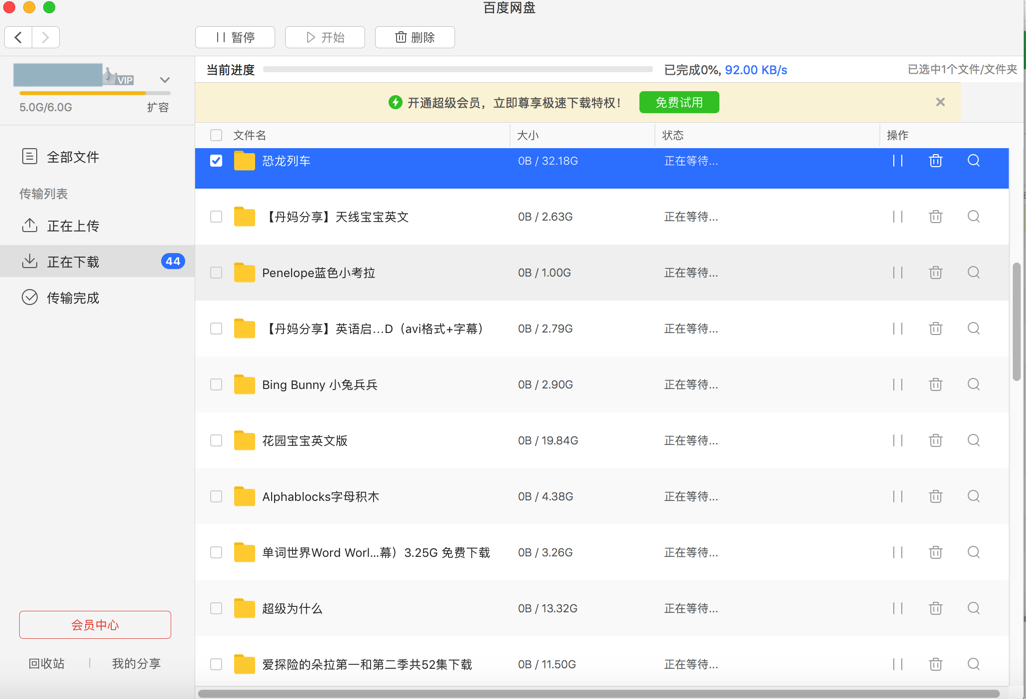Pause the 天线宝宝英文 download
This screenshot has width=1026, height=699.
pyautogui.click(x=898, y=217)
